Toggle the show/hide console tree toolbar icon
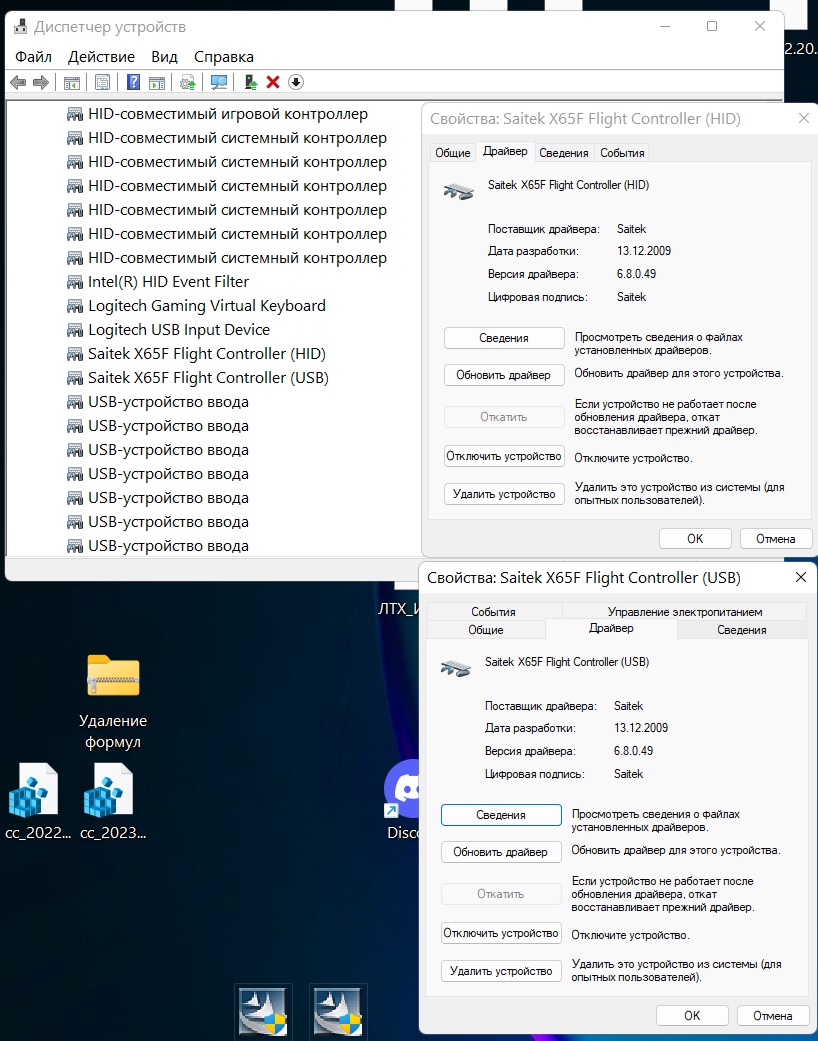The image size is (818, 1041). (x=72, y=82)
